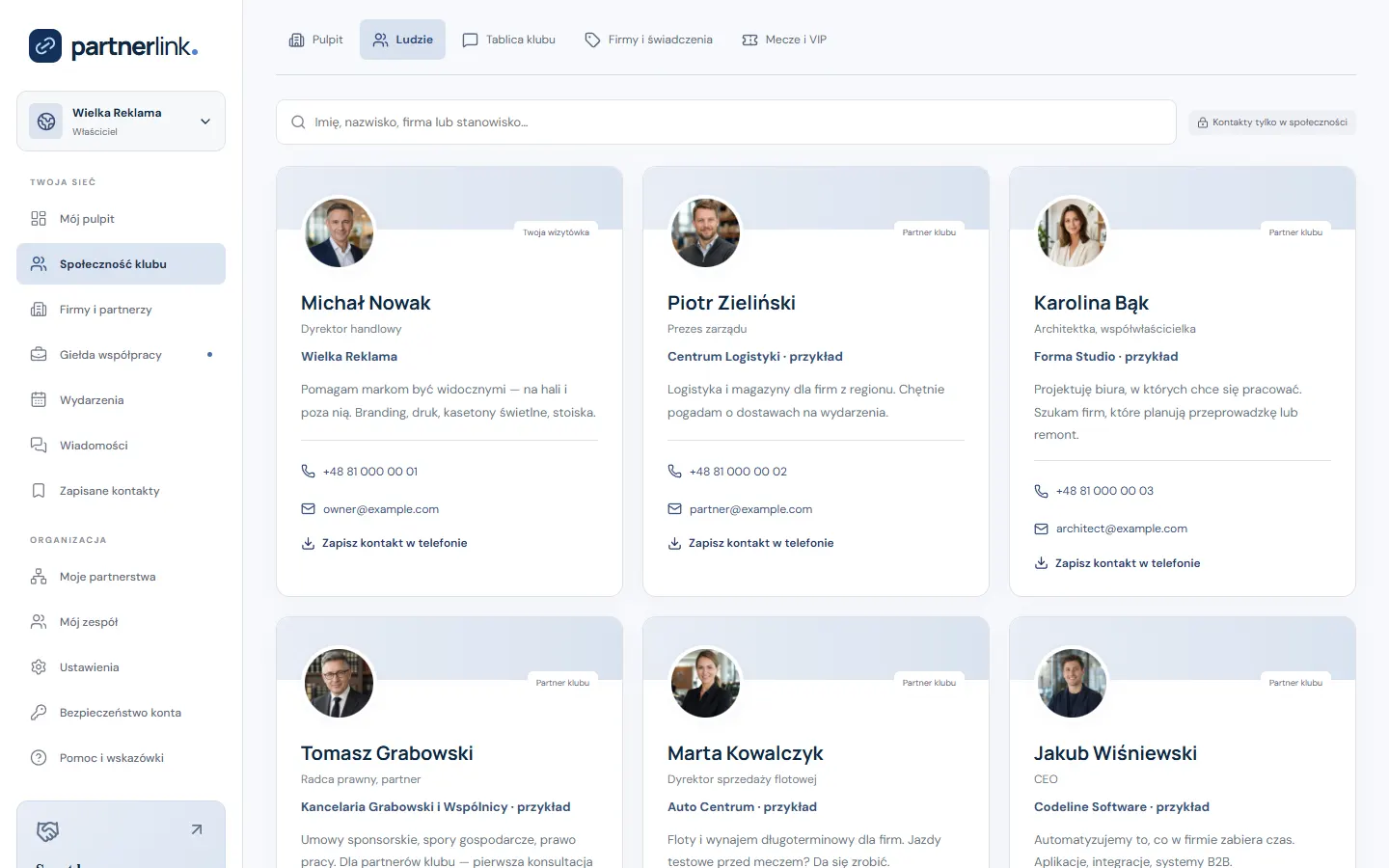Open Giełda współpracy section
This screenshot has width=1389, height=868.
(x=121, y=355)
